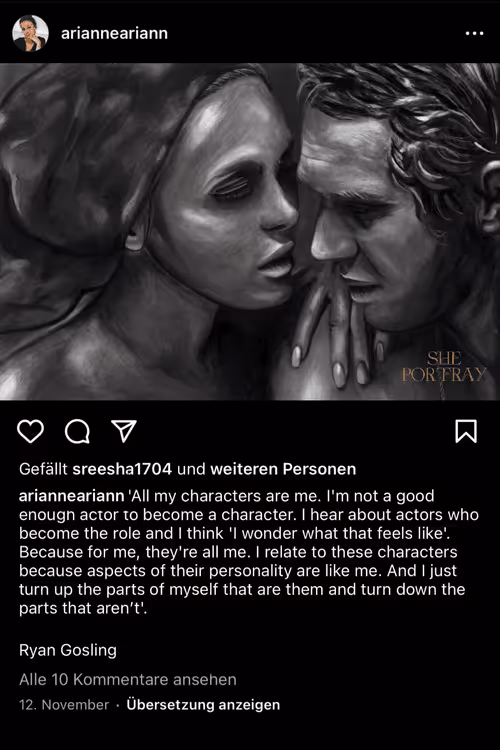
Task: Tap the Ryan Gosling attribution line
Action: point(68,650)
